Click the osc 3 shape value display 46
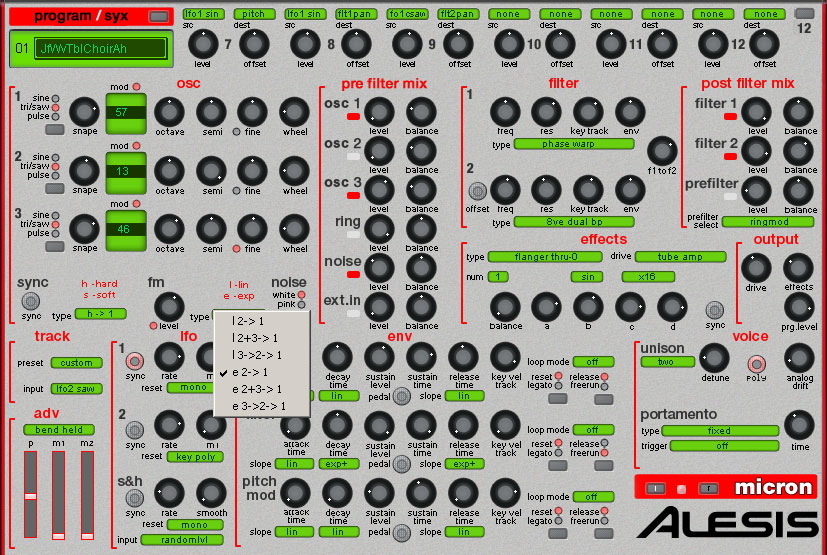This screenshot has height=555, width=827. click(x=126, y=230)
